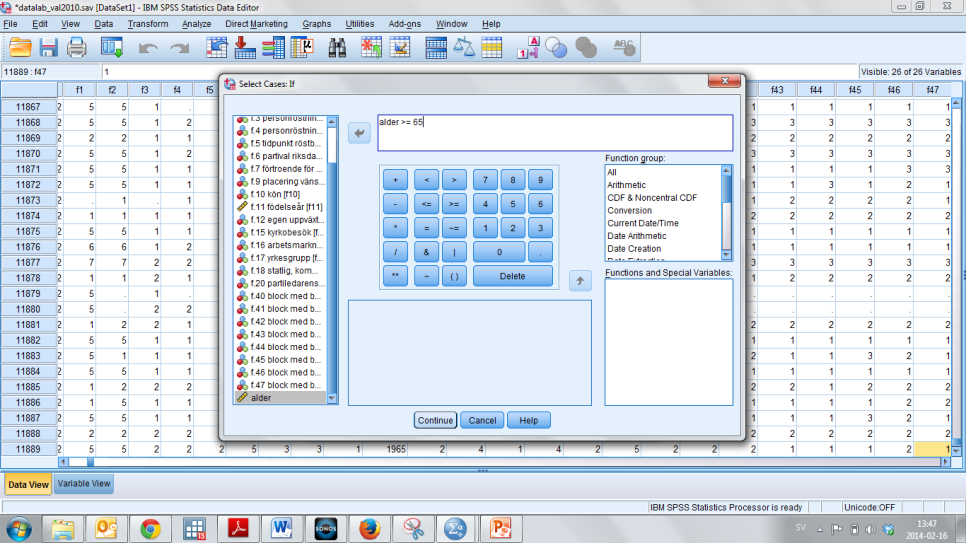The height and width of the screenshot is (543, 966).
Task: Undo toolbar arrow icon
Action: pos(148,48)
